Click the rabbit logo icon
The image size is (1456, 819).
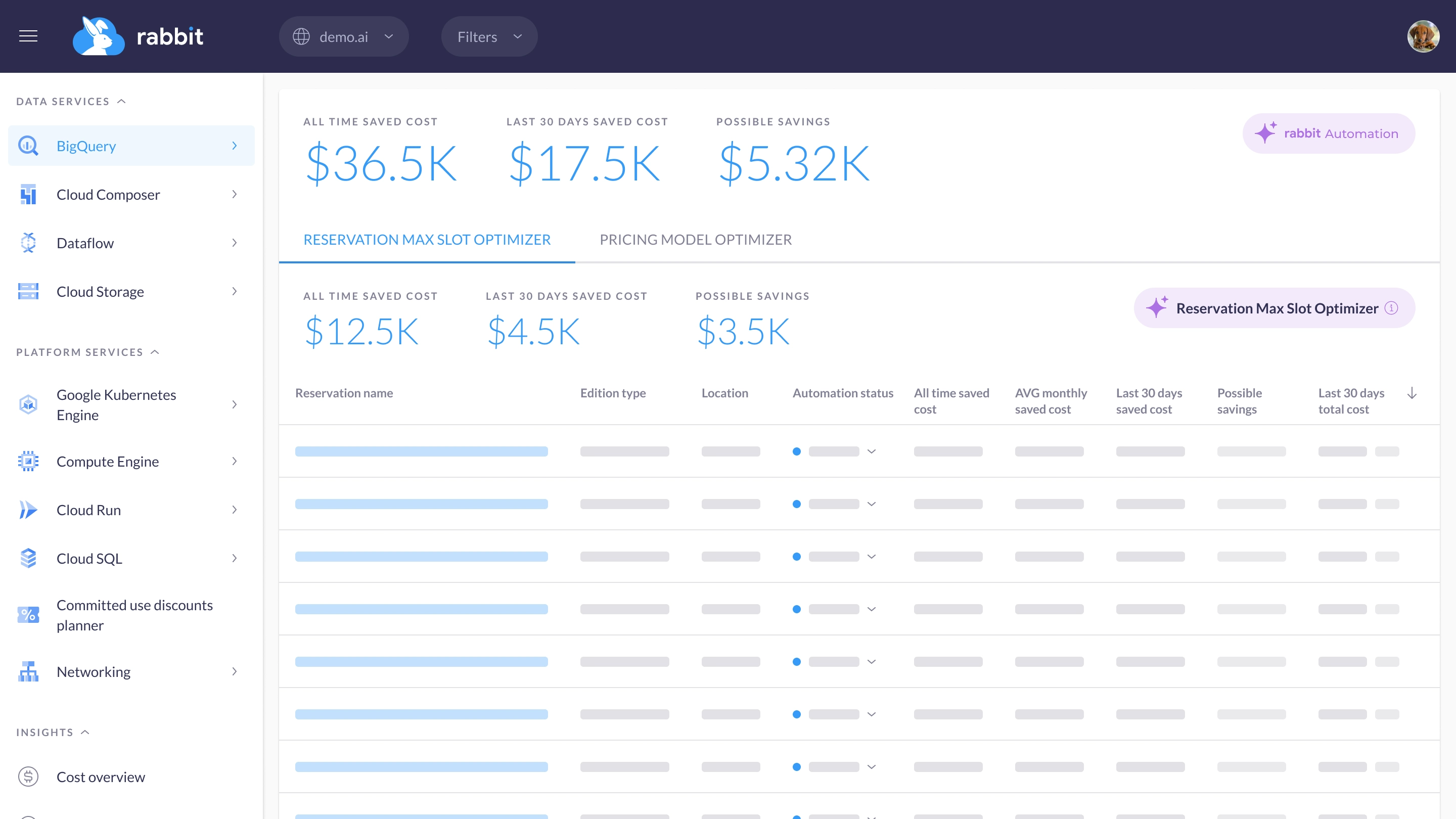point(99,36)
